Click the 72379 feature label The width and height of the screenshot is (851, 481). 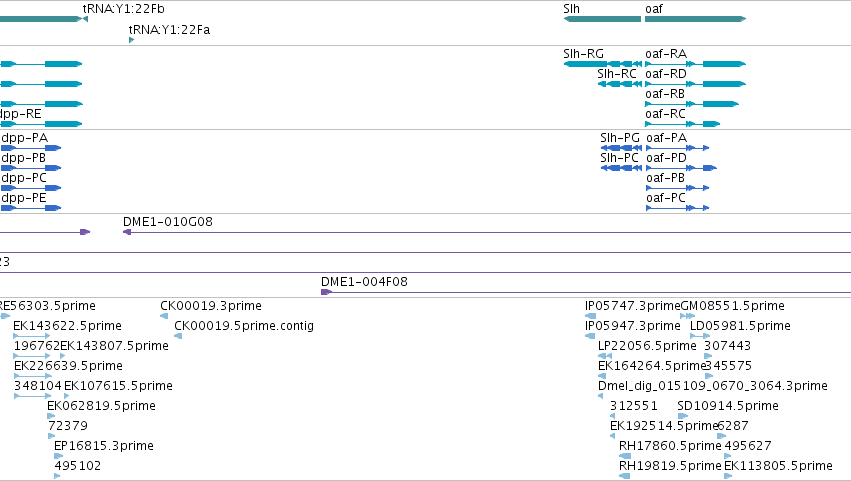click(68, 426)
